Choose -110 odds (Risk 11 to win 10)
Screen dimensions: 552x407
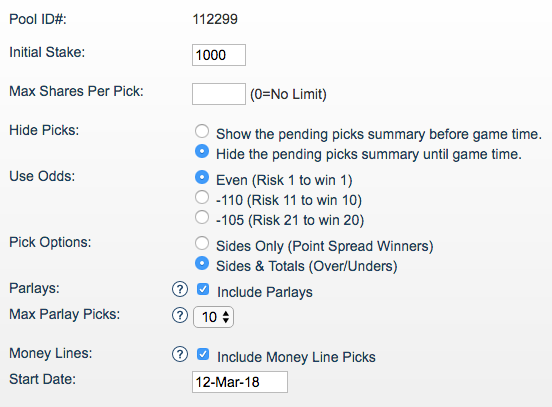[202, 198]
